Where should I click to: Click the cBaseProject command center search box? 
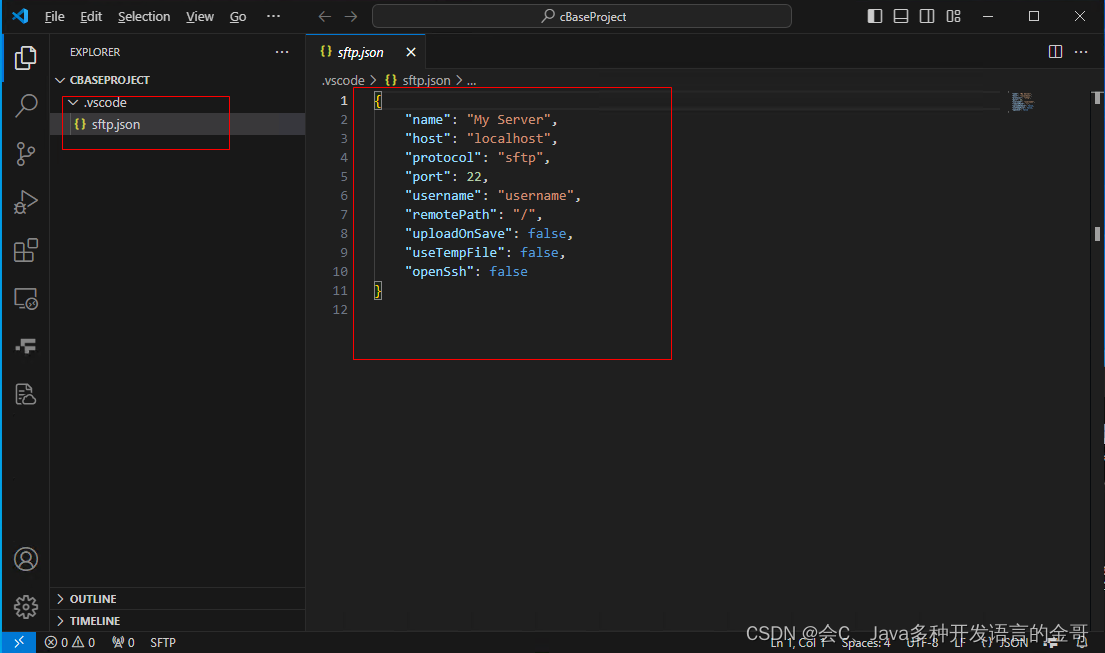point(580,16)
